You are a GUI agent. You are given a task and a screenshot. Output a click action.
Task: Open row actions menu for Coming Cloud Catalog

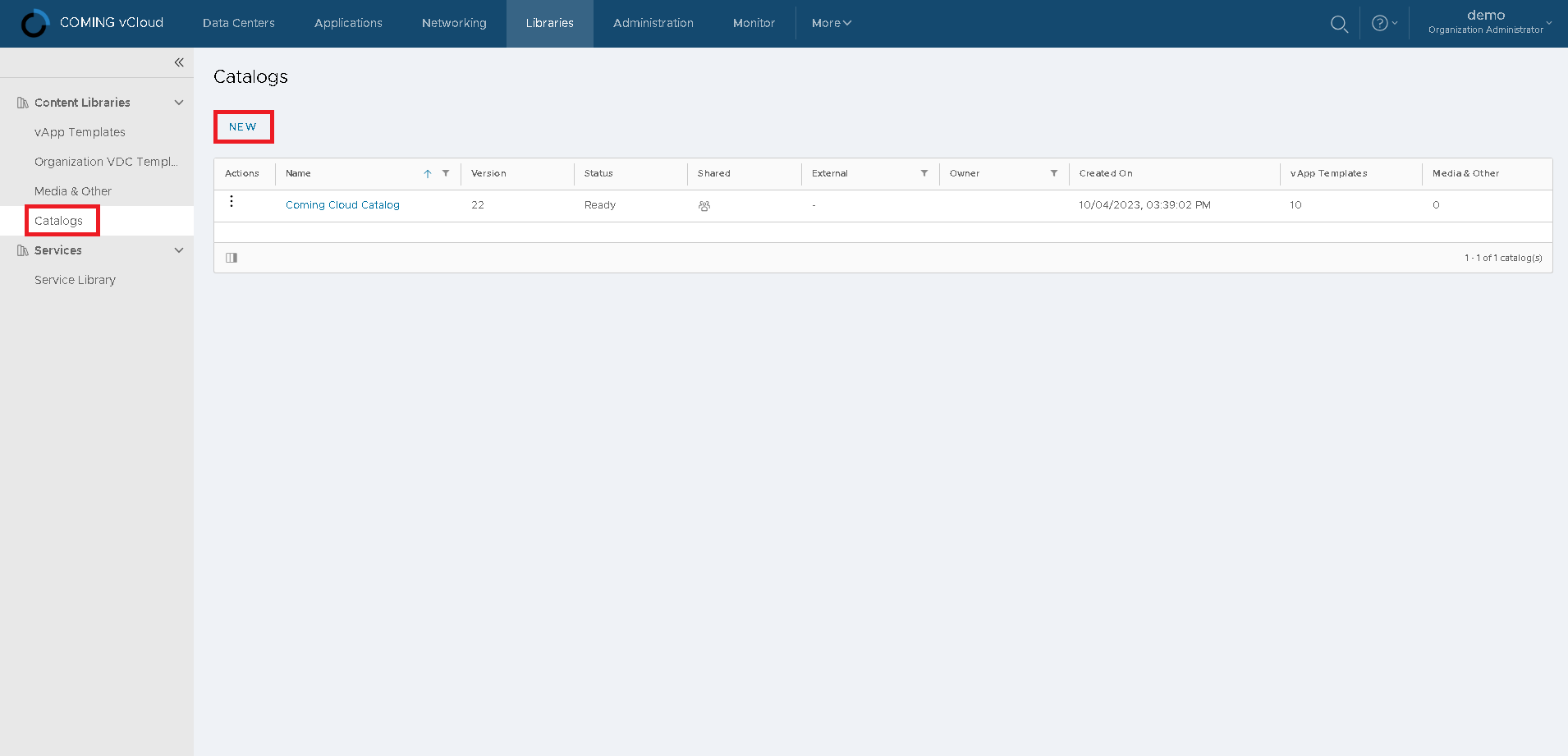(232, 202)
